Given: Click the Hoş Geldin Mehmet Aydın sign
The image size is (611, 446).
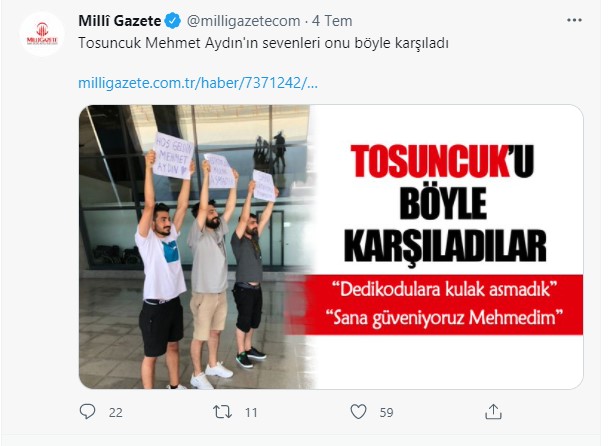Looking at the screenshot, I should (173, 156).
